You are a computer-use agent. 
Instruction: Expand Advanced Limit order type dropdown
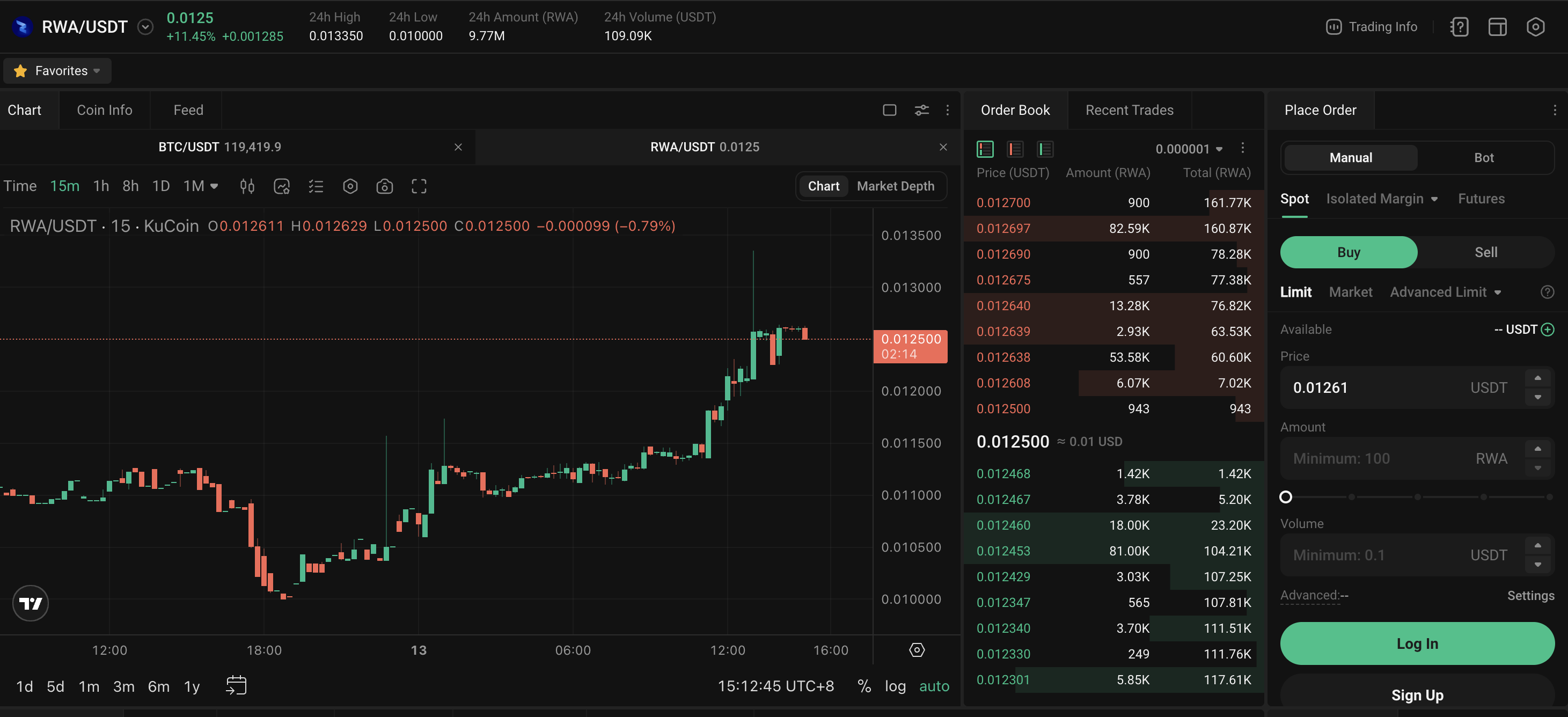coord(1445,292)
